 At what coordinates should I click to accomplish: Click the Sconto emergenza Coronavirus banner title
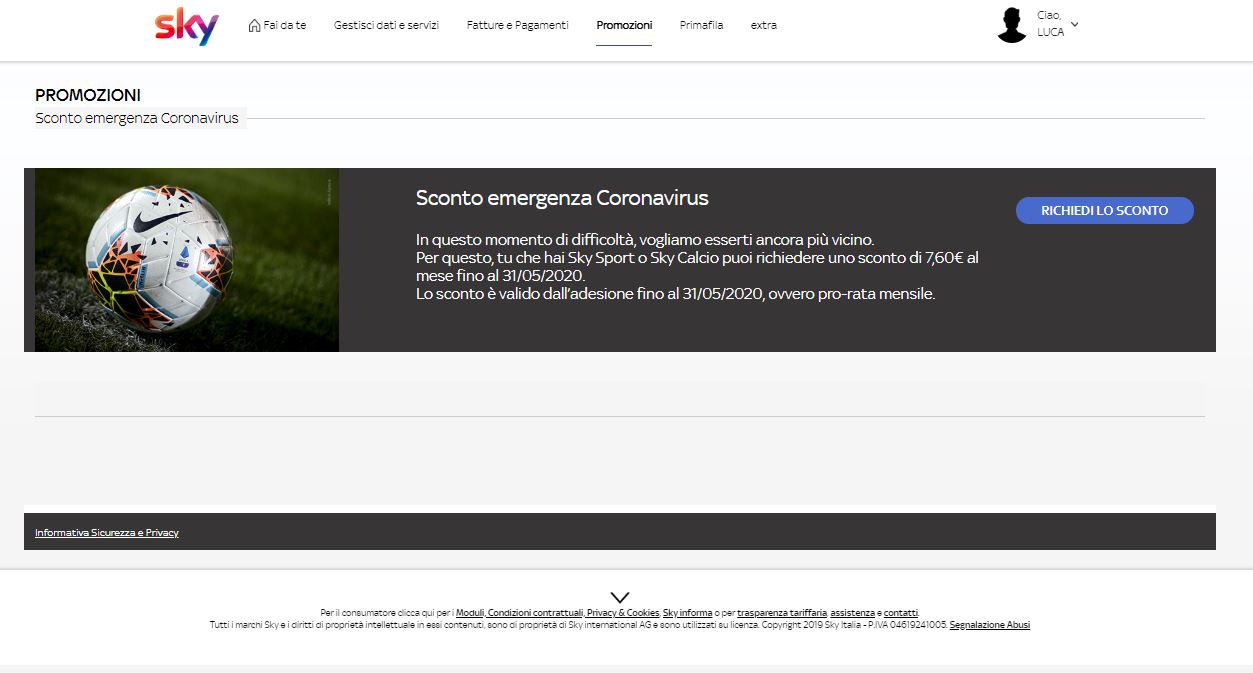click(x=562, y=198)
